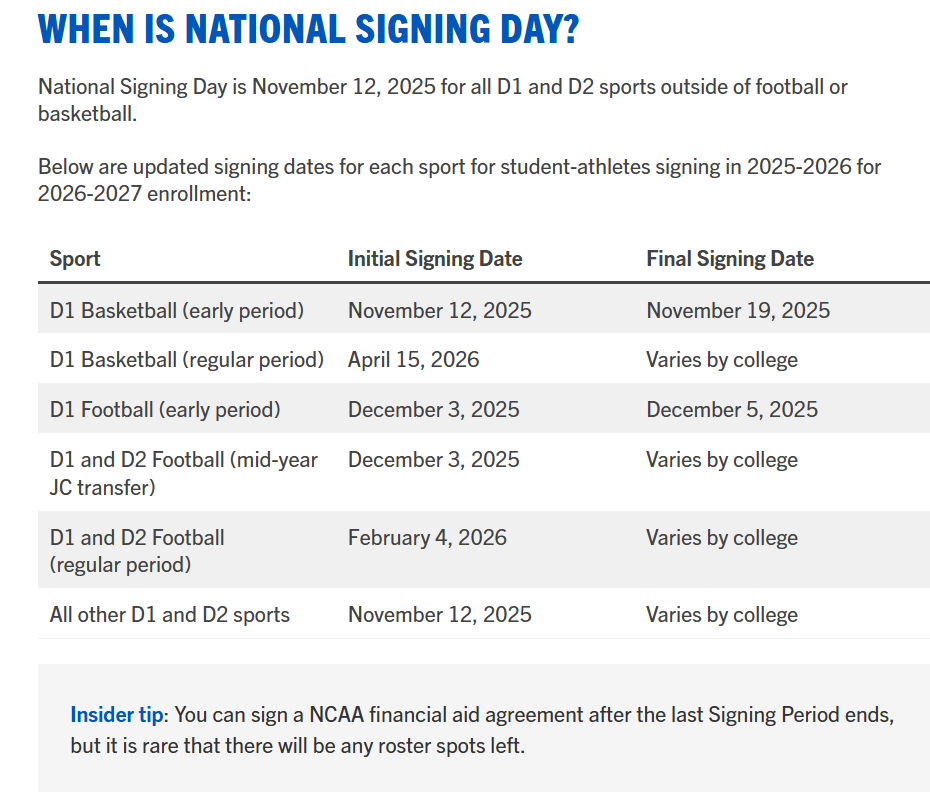Screen dimensions: 930x793
Task: Click the 'February 4, 2026' date cell
Action: coord(427,538)
